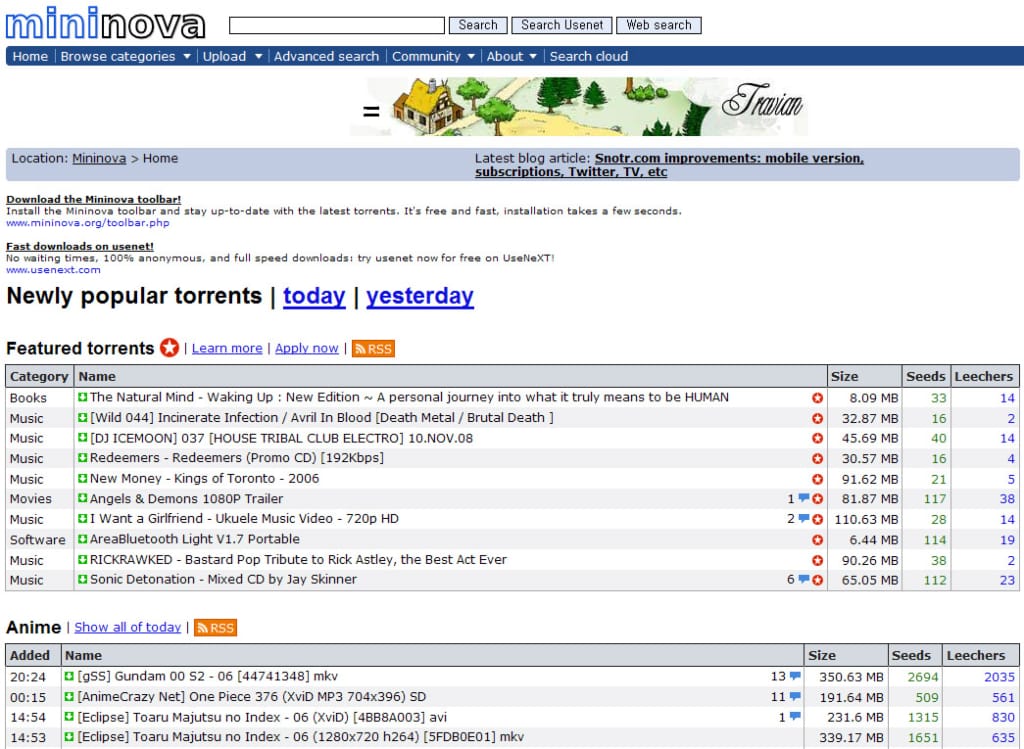Viewport: 1024px width, 749px height.
Task: Open the Featured torrents RSS feed button
Action: click(x=373, y=349)
